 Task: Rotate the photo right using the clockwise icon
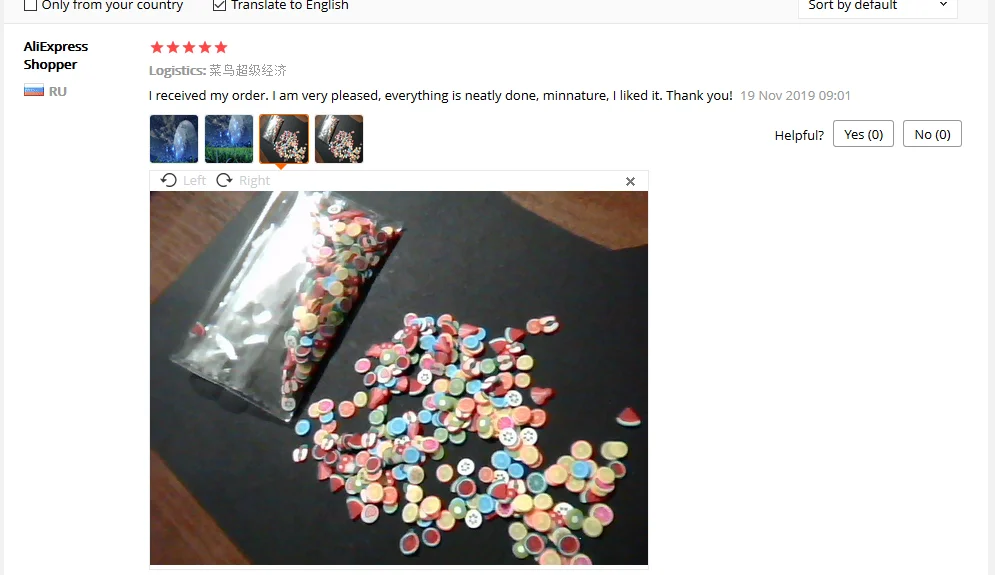click(224, 180)
